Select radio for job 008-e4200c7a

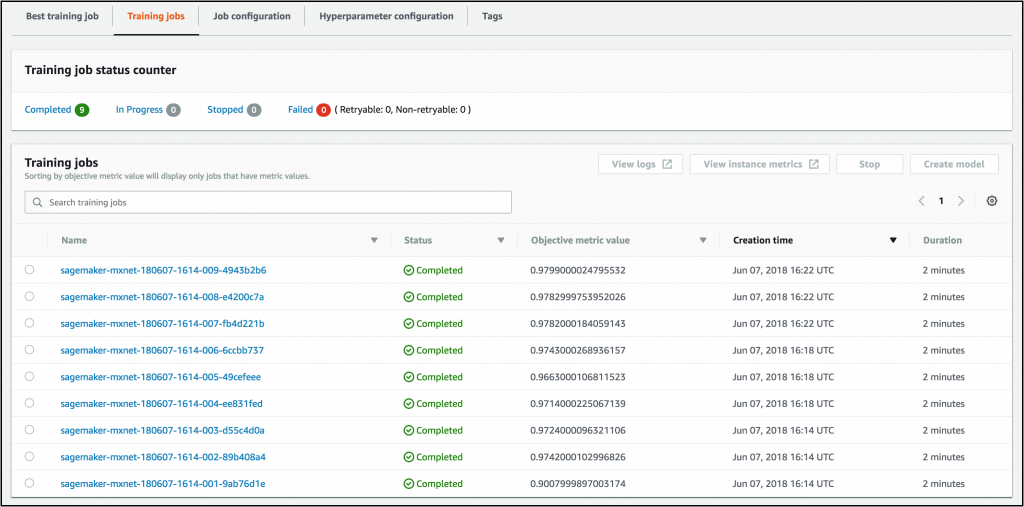pos(29,296)
